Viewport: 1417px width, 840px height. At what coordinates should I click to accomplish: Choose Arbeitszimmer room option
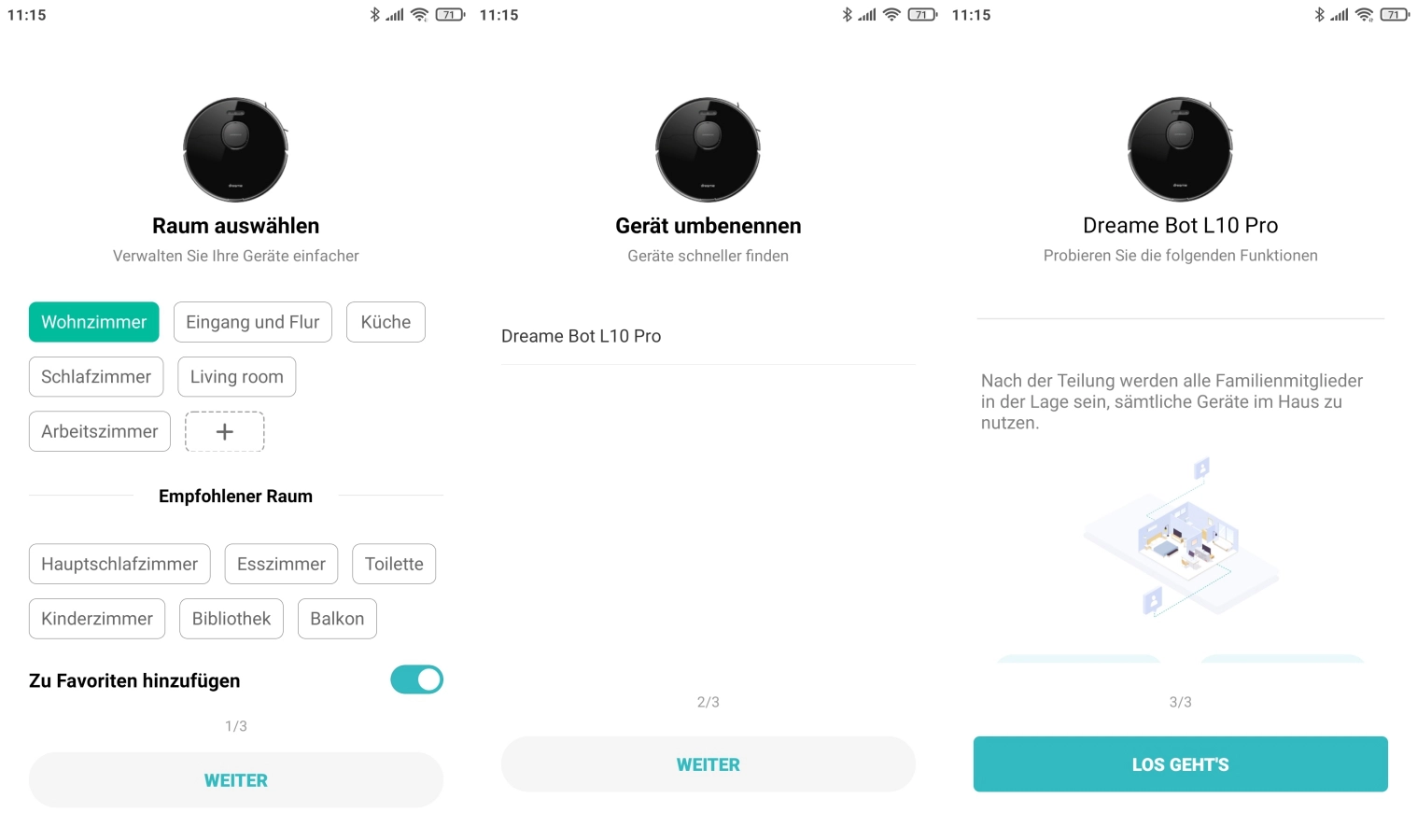100,431
